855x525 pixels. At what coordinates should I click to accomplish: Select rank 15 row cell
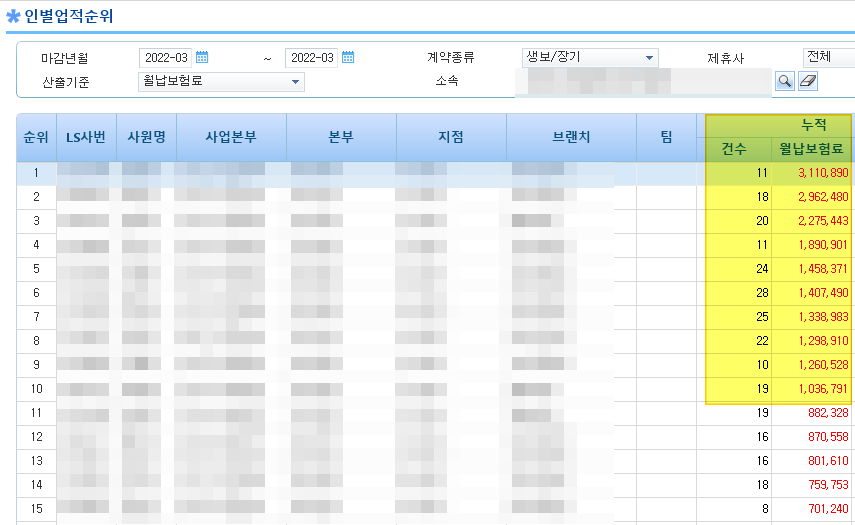coord(37,509)
